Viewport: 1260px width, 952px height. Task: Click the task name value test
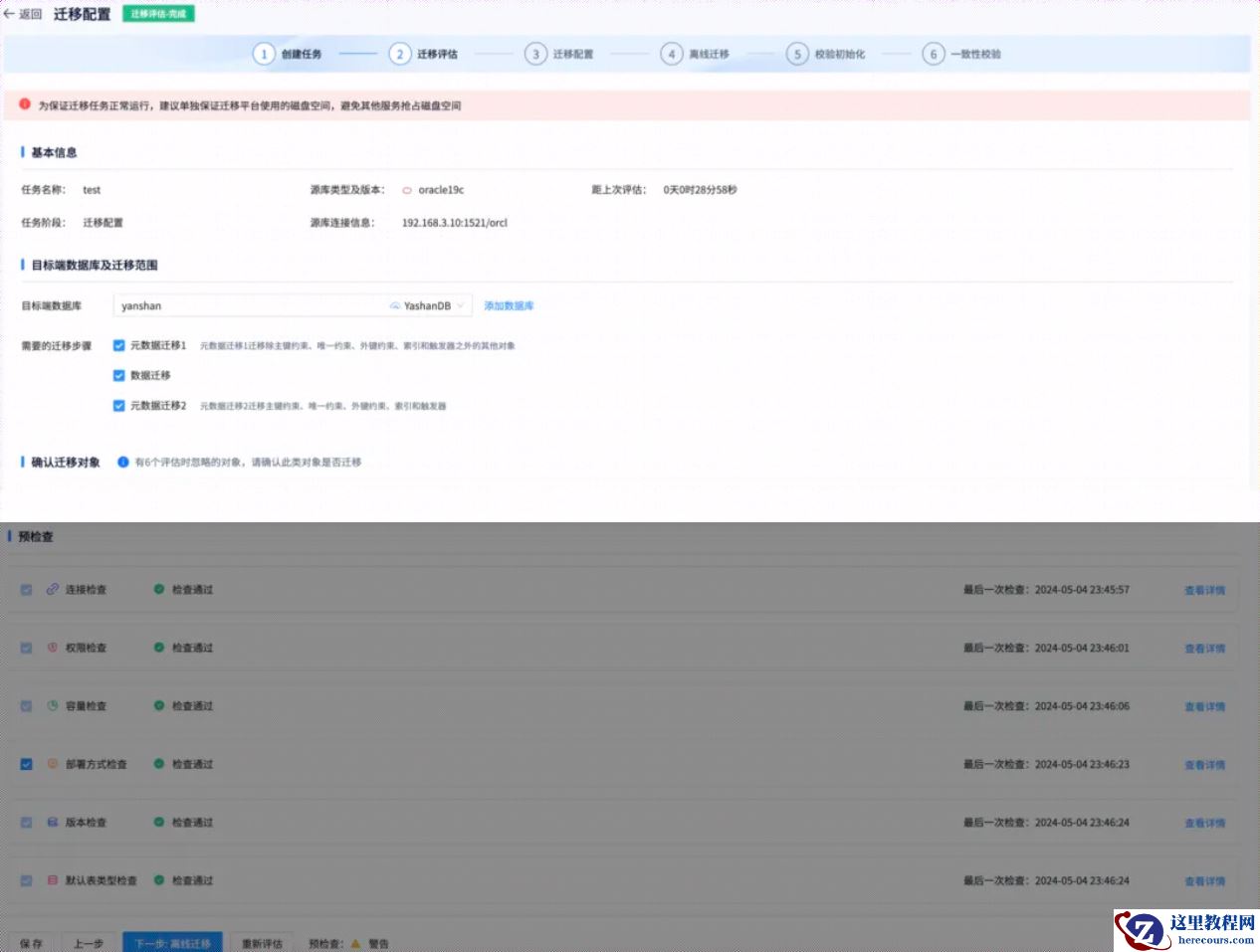(x=92, y=190)
